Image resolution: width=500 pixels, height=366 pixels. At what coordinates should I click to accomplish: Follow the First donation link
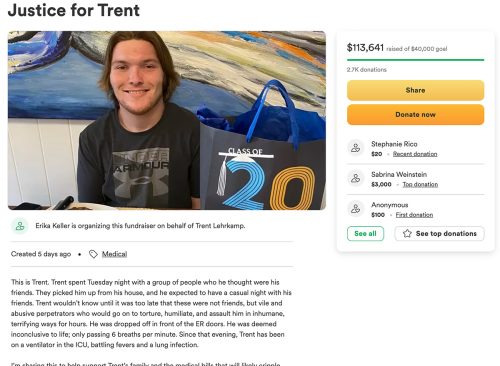pyautogui.click(x=414, y=215)
